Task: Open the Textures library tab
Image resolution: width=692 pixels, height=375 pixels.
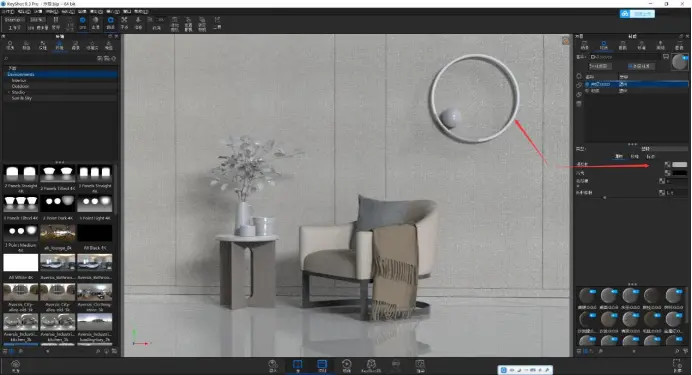Action: pyautogui.click(x=43, y=45)
